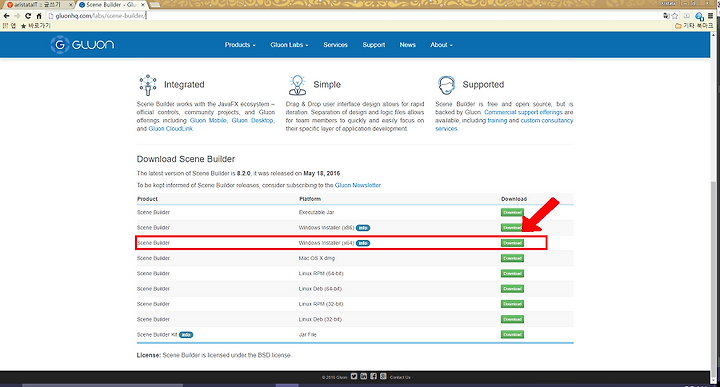Close the aristataIT 글쓰기 tab

[x=71, y=5]
